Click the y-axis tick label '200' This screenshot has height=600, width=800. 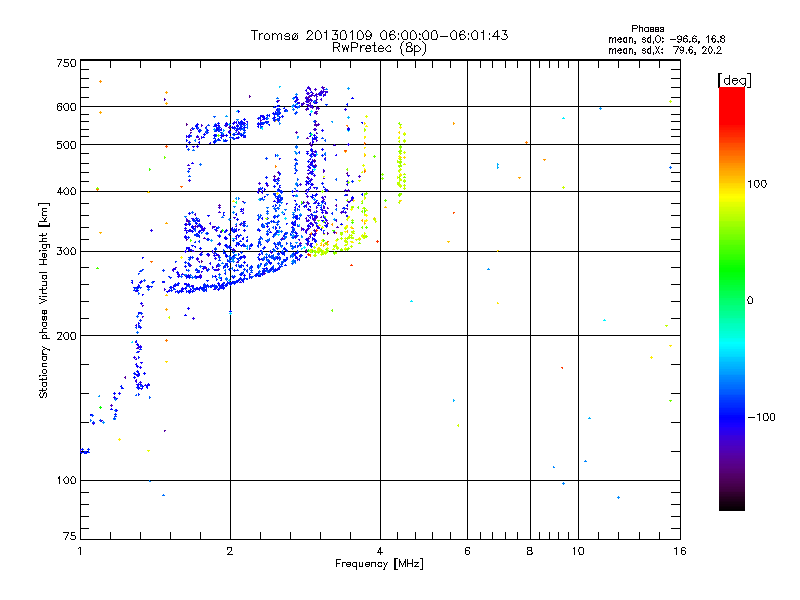click(67, 336)
